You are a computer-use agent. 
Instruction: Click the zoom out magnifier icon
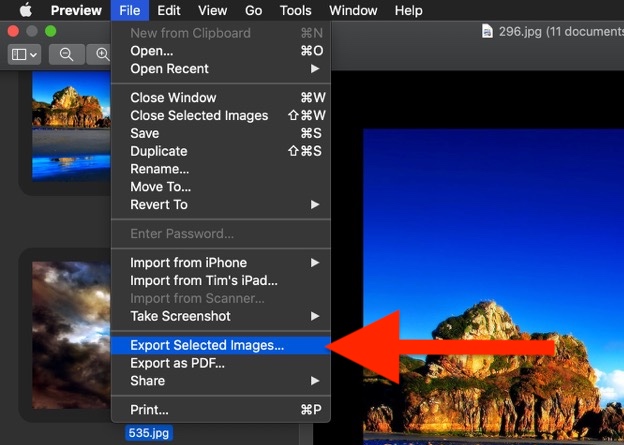(67, 54)
